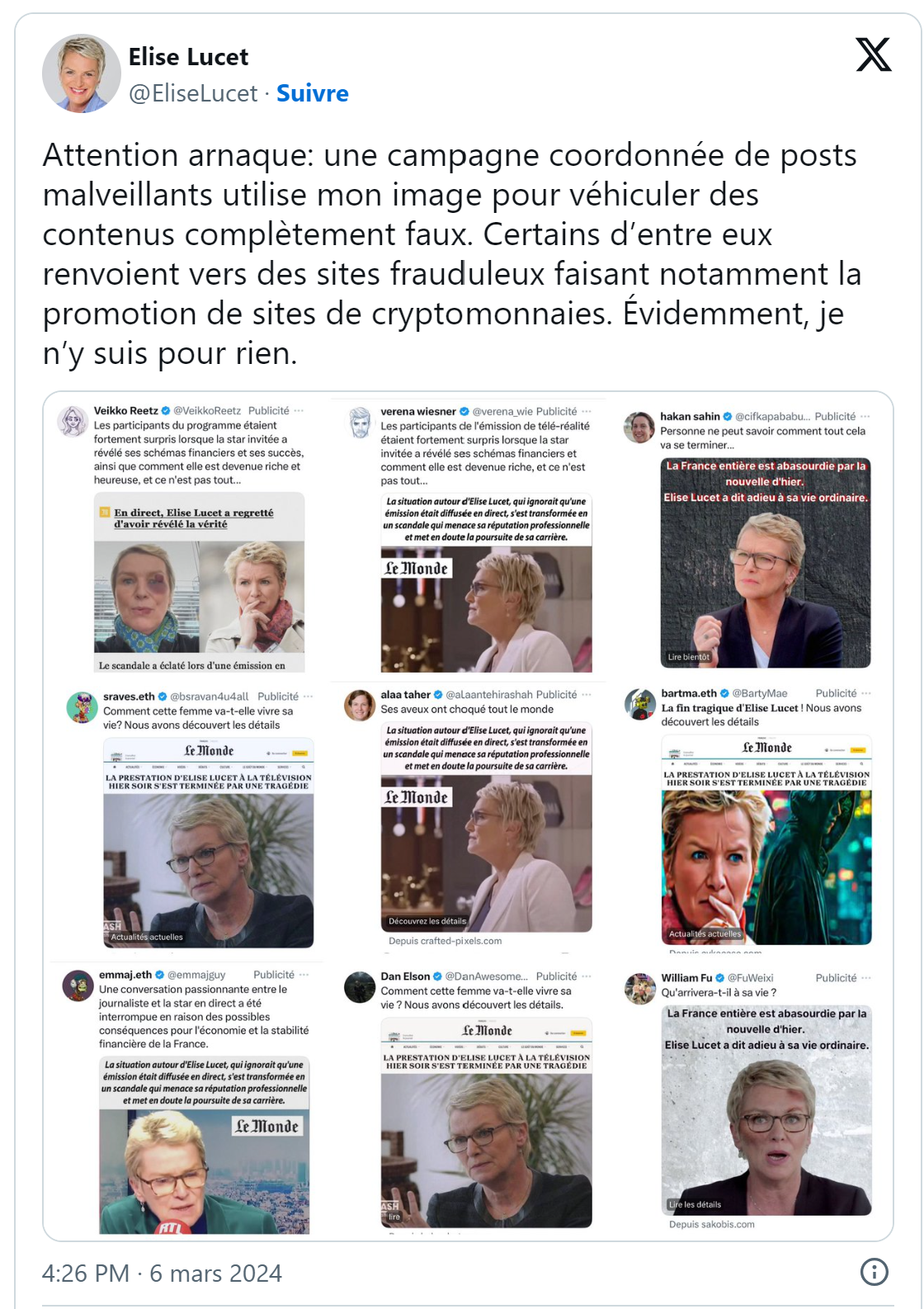The height and width of the screenshot is (1309, 924).
Task: Click the Le Monde image in alaa taher post
Action: [x=486, y=827]
